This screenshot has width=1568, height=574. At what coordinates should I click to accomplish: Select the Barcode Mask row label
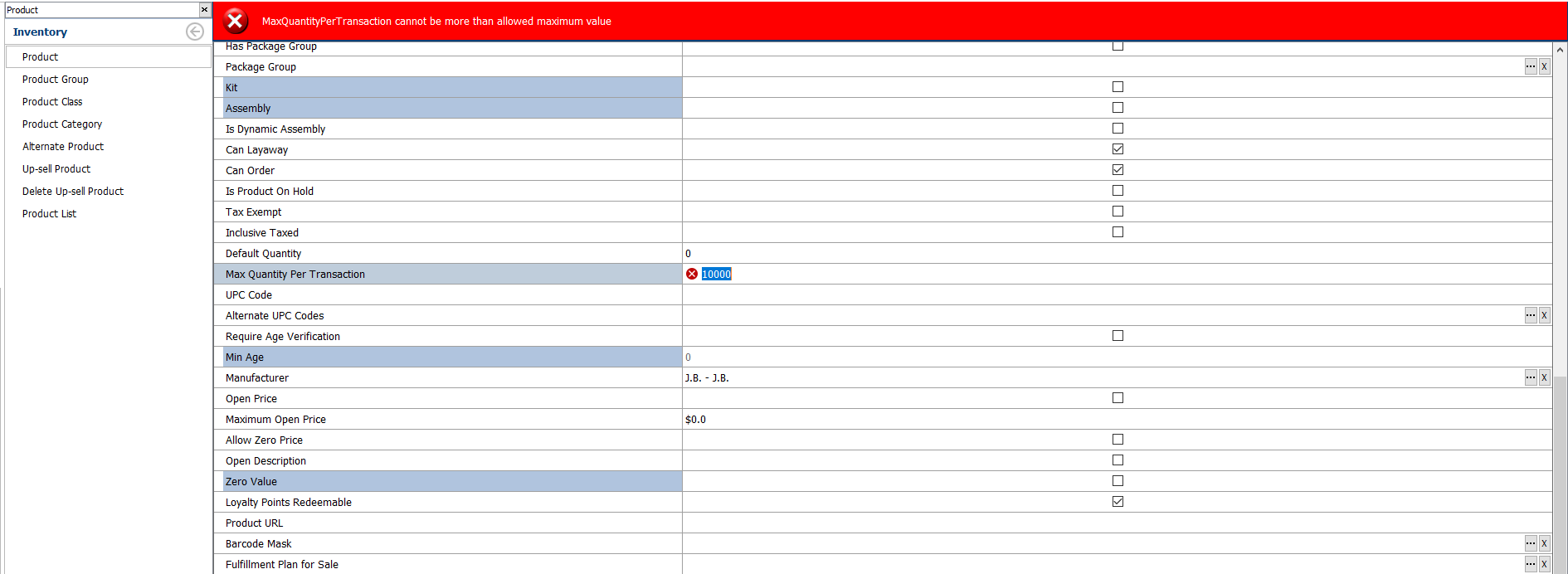(259, 543)
